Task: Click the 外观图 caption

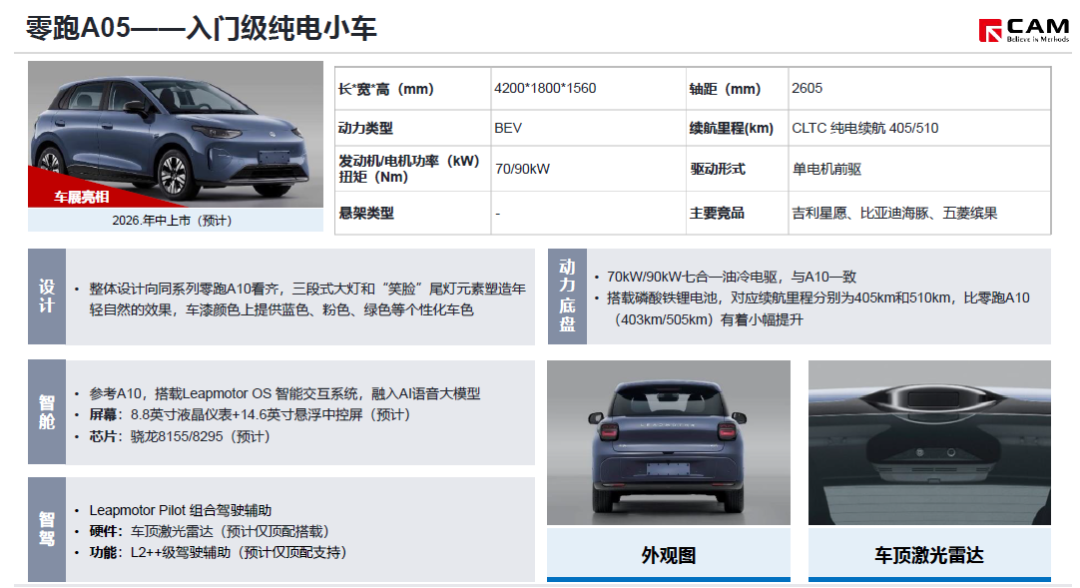Action: (669, 555)
